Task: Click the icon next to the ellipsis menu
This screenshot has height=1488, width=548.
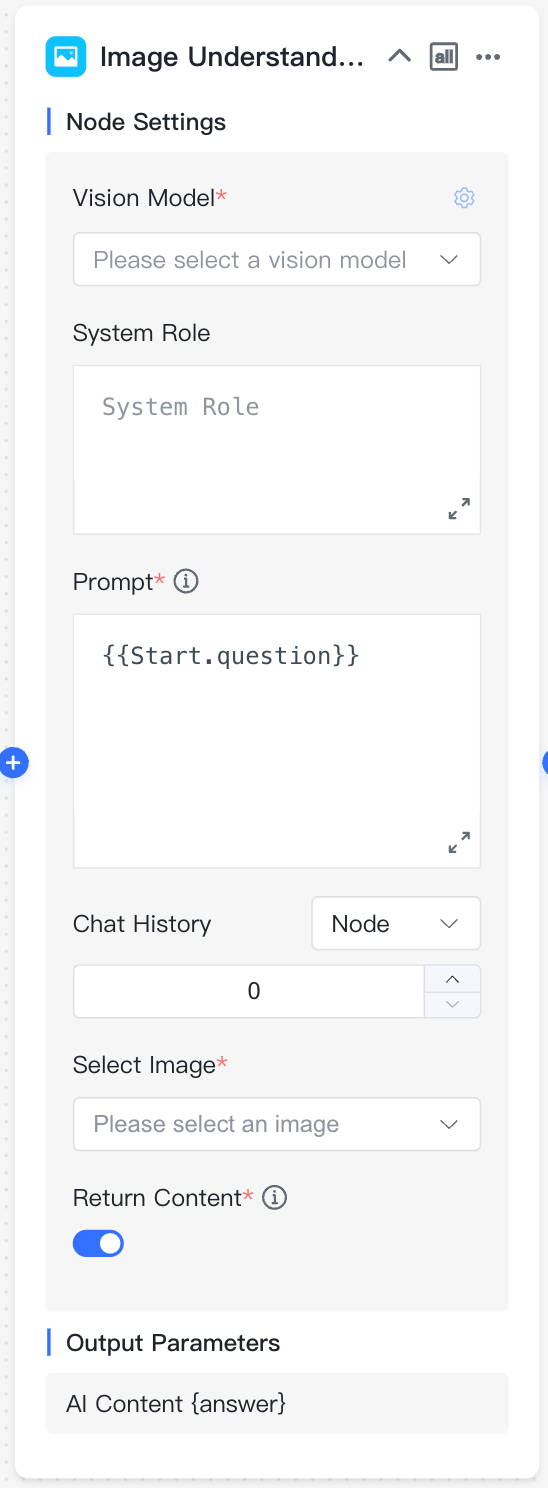Action: click(x=444, y=57)
